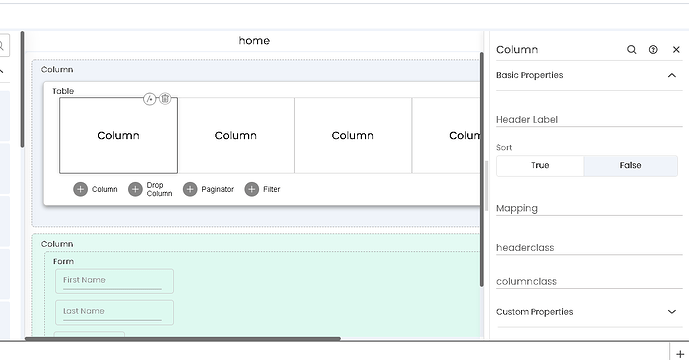Screen dimensions: 689x360
Task: Add a Column to the table
Action: click(x=80, y=189)
